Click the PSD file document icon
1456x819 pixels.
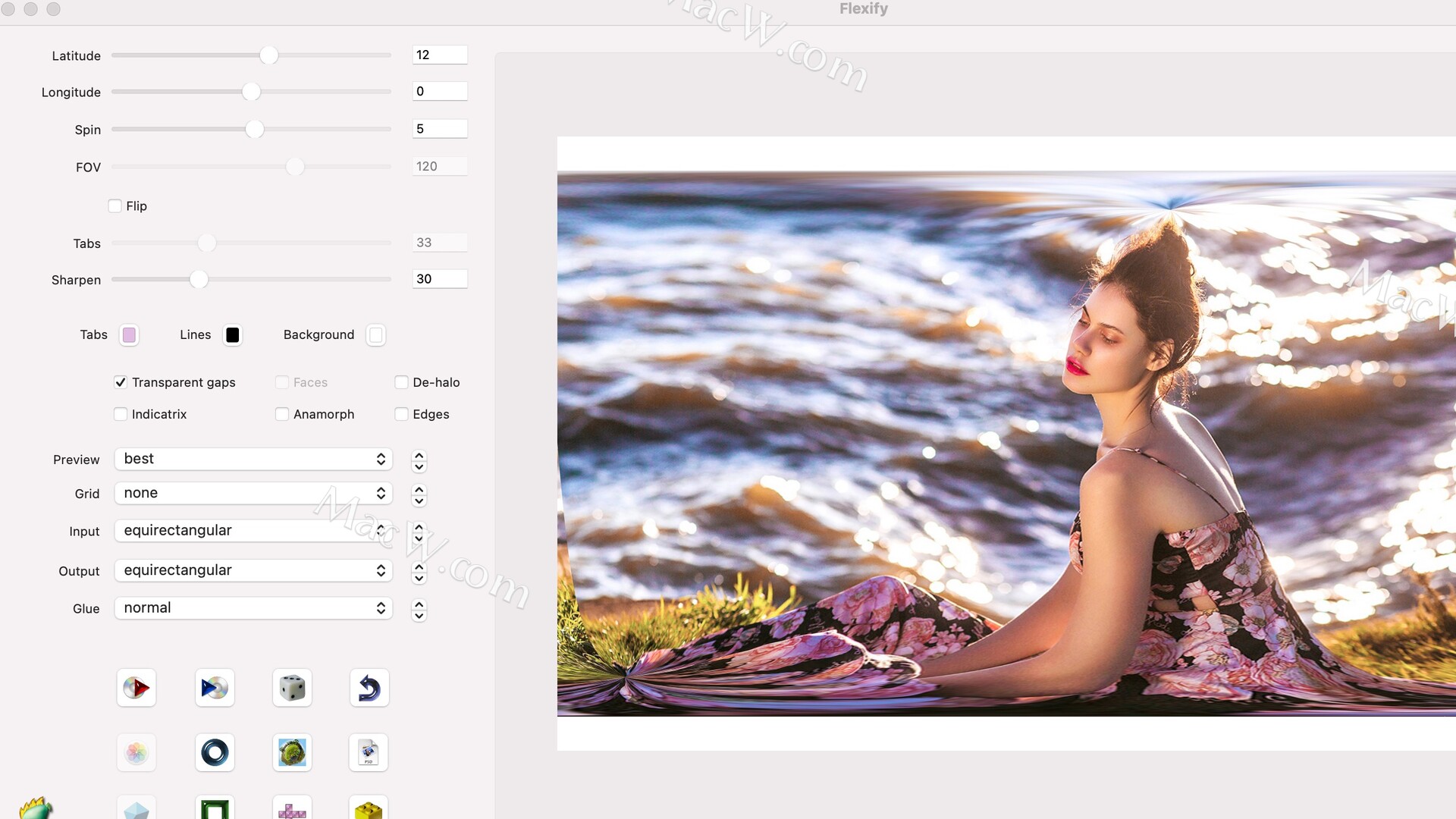point(369,752)
